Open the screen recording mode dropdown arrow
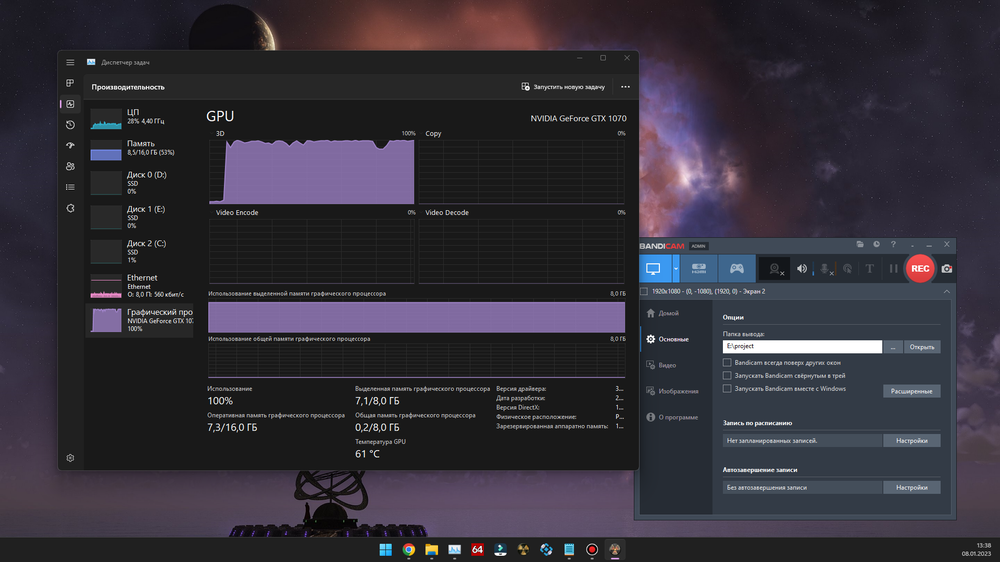 676,269
